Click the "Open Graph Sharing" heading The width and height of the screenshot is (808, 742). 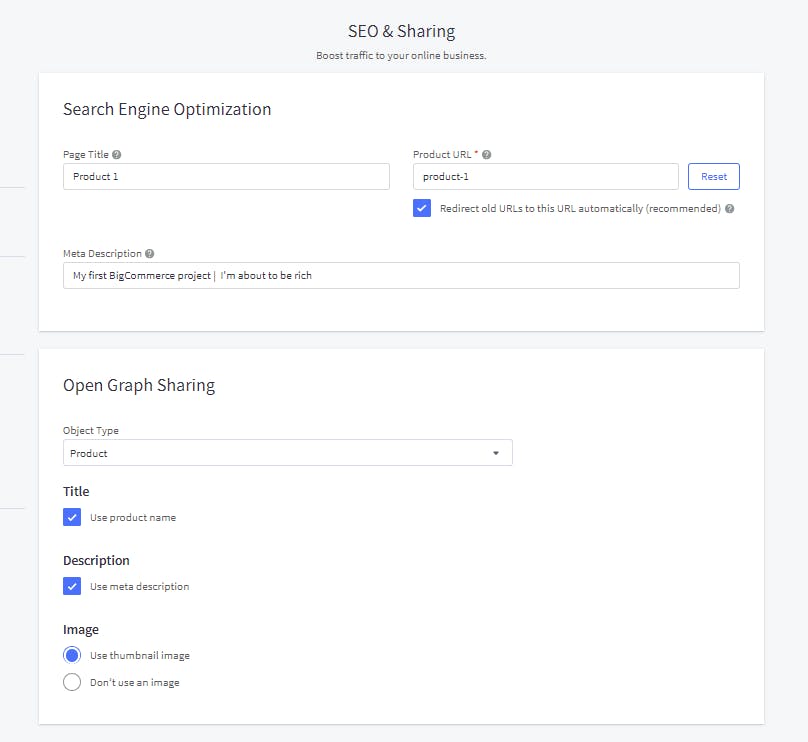(x=139, y=385)
